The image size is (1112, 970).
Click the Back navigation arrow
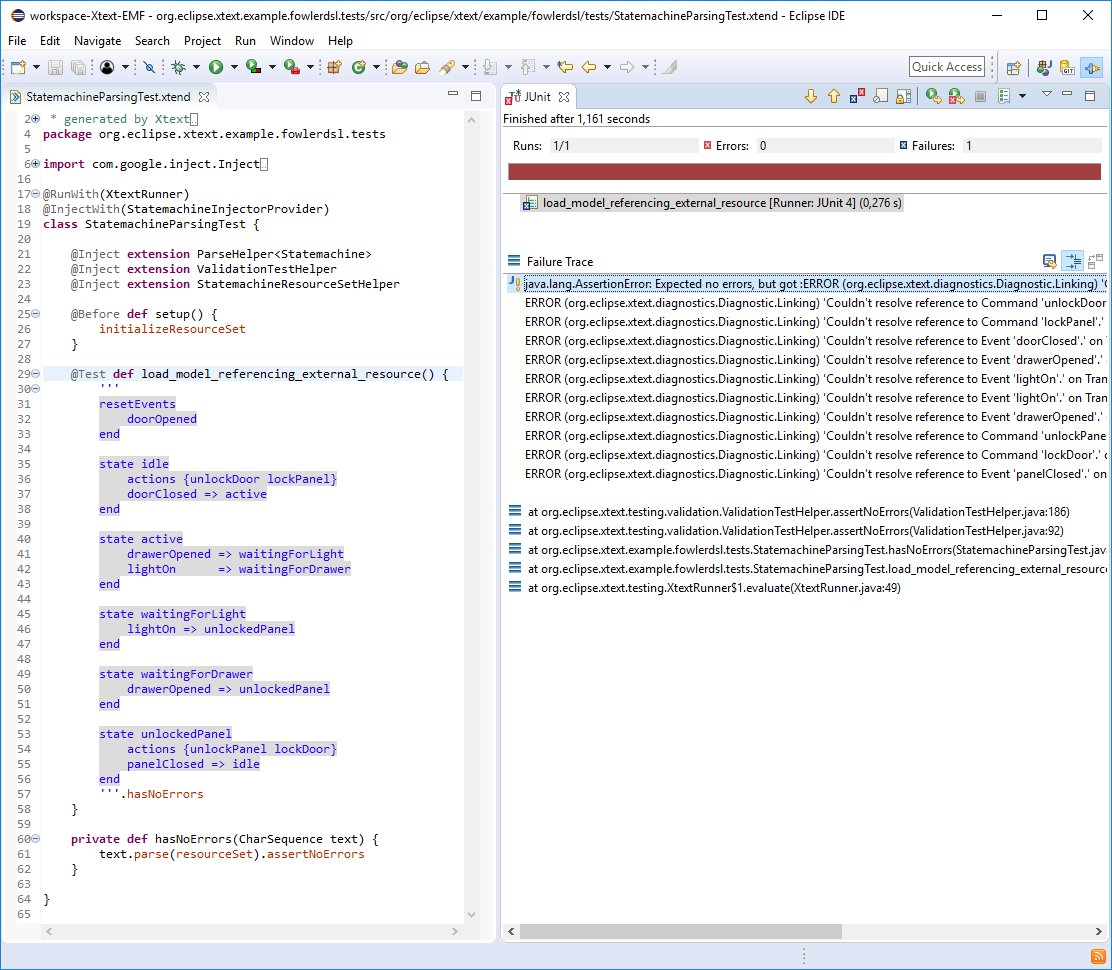pyautogui.click(x=589, y=67)
